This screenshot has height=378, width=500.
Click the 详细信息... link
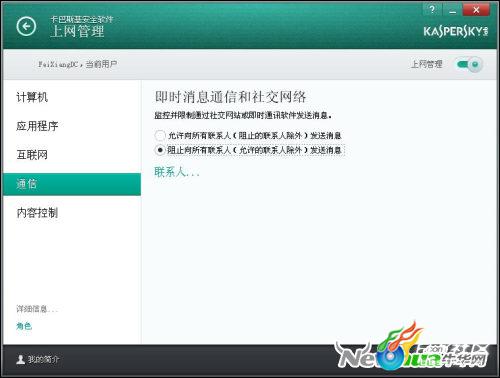(37, 309)
